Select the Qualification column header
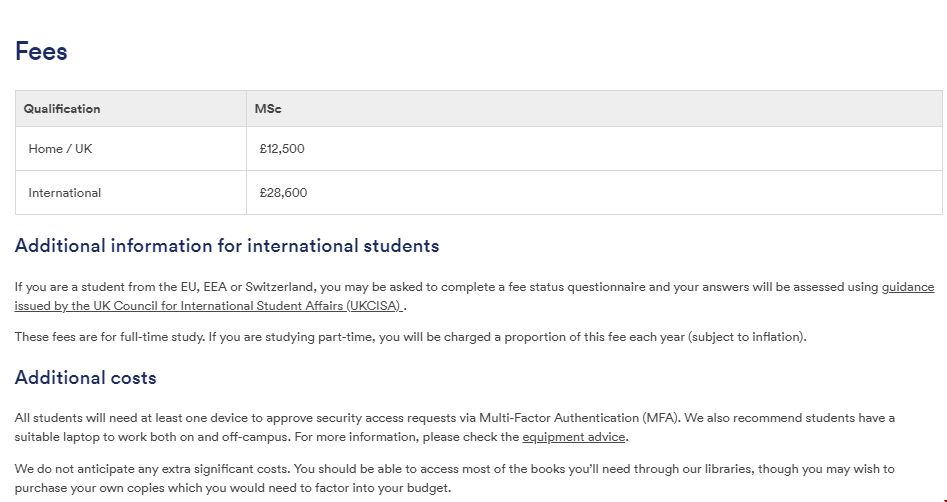Viewport: 947px width, 502px height. pos(62,109)
